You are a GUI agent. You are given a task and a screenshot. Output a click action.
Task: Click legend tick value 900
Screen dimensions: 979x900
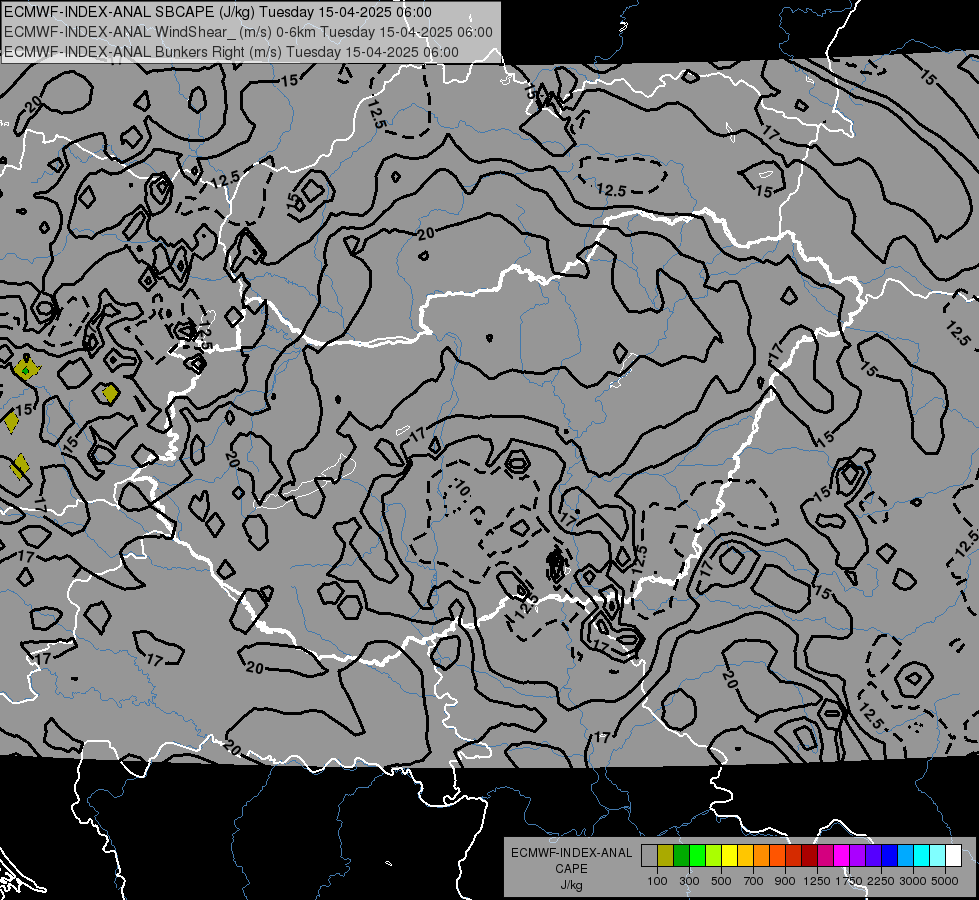coord(785,881)
